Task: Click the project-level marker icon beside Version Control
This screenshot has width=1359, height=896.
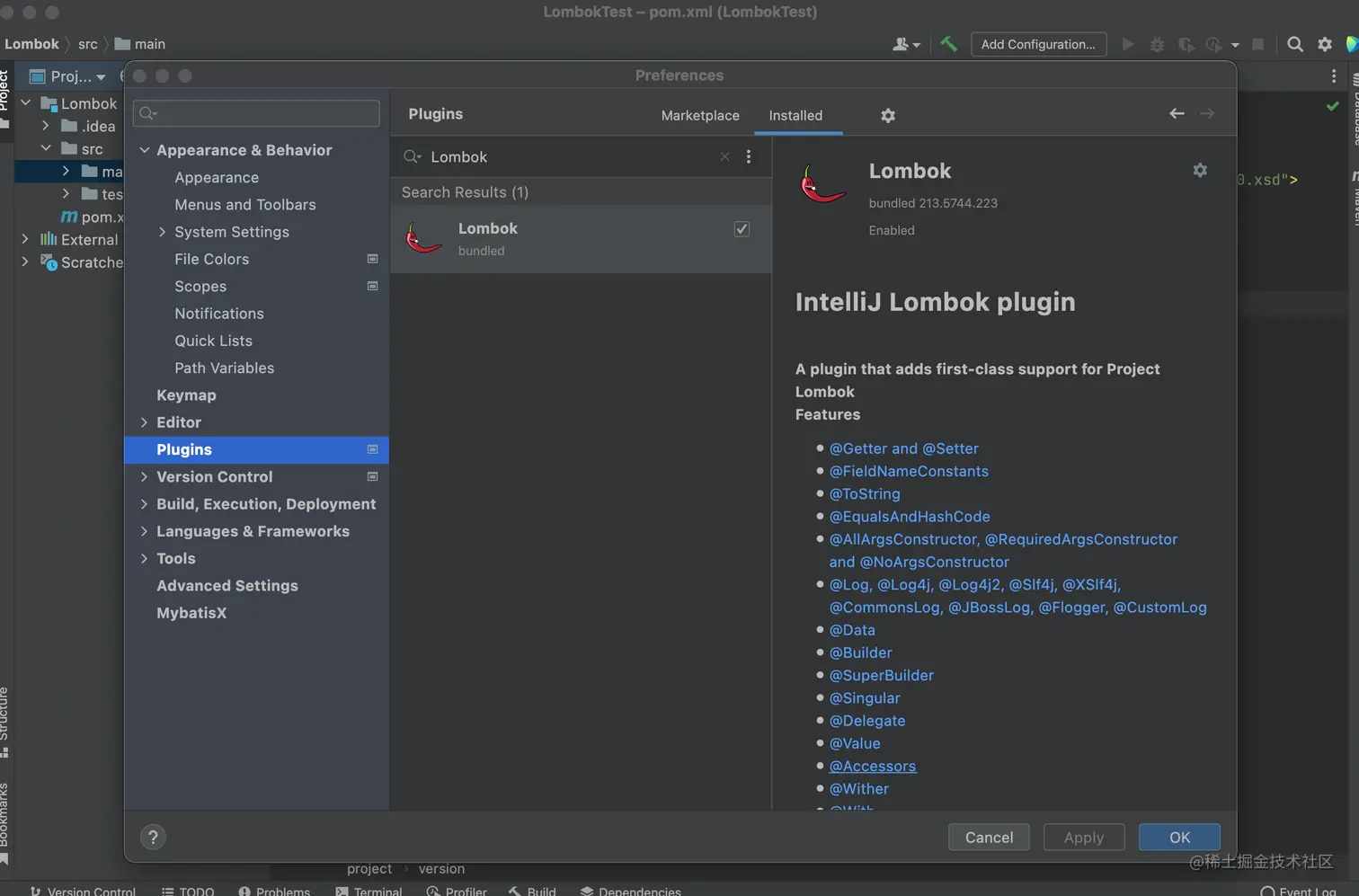Action: point(372,476)
